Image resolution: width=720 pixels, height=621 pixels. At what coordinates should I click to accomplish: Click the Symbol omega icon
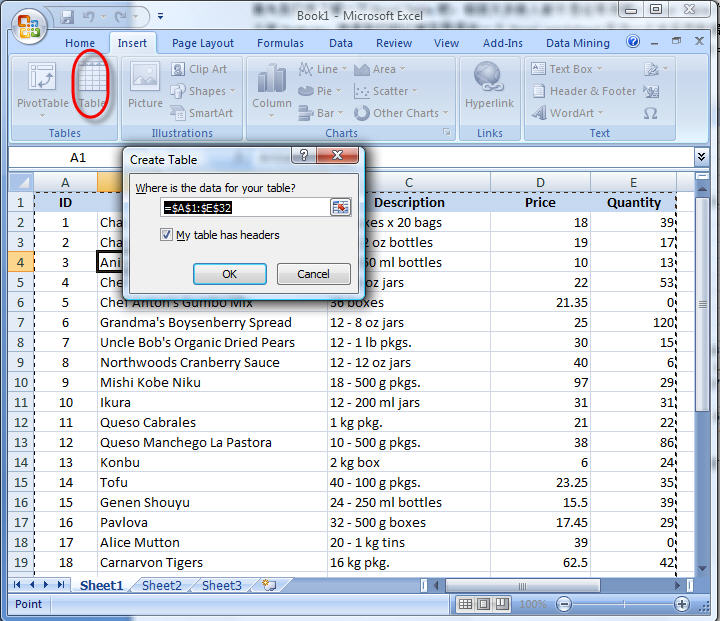(650, 113)
